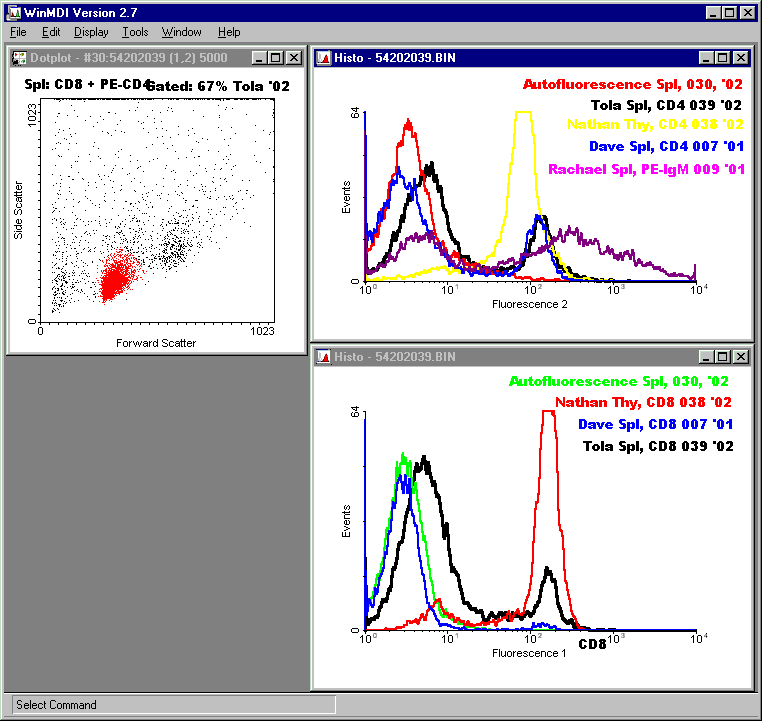This screenshot has width=762, height=721.
Task: Maximize the Fluorescence 2 histogram window
Action: (x=724, y=58)
